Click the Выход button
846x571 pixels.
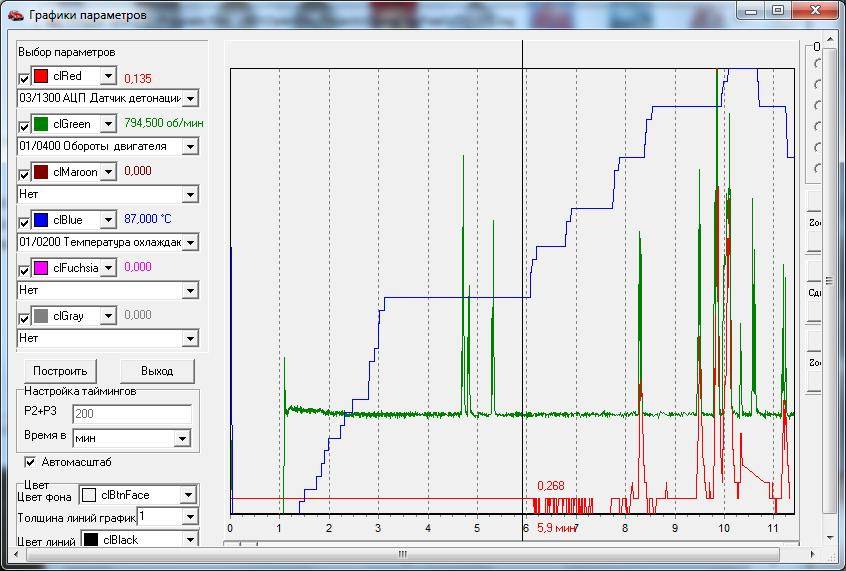click(157, 370)
